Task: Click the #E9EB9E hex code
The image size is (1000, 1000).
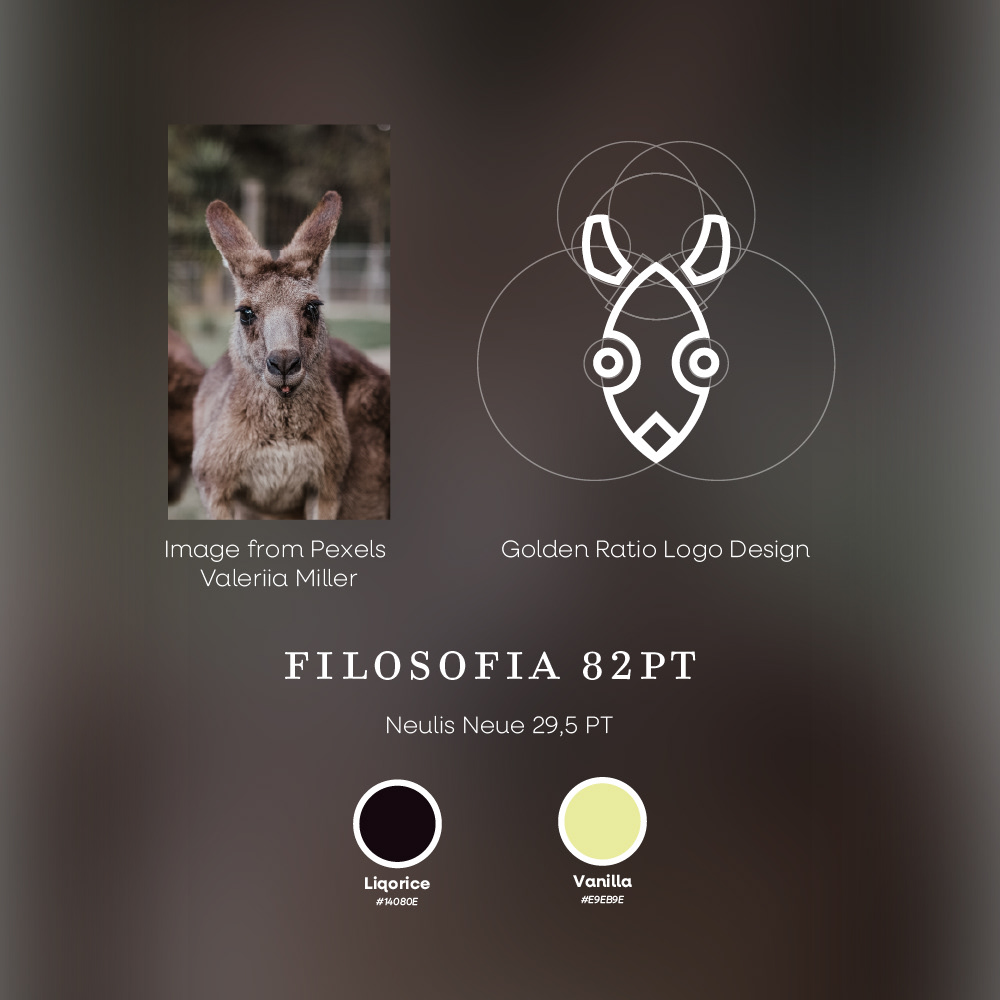Action: coord(603,900)
